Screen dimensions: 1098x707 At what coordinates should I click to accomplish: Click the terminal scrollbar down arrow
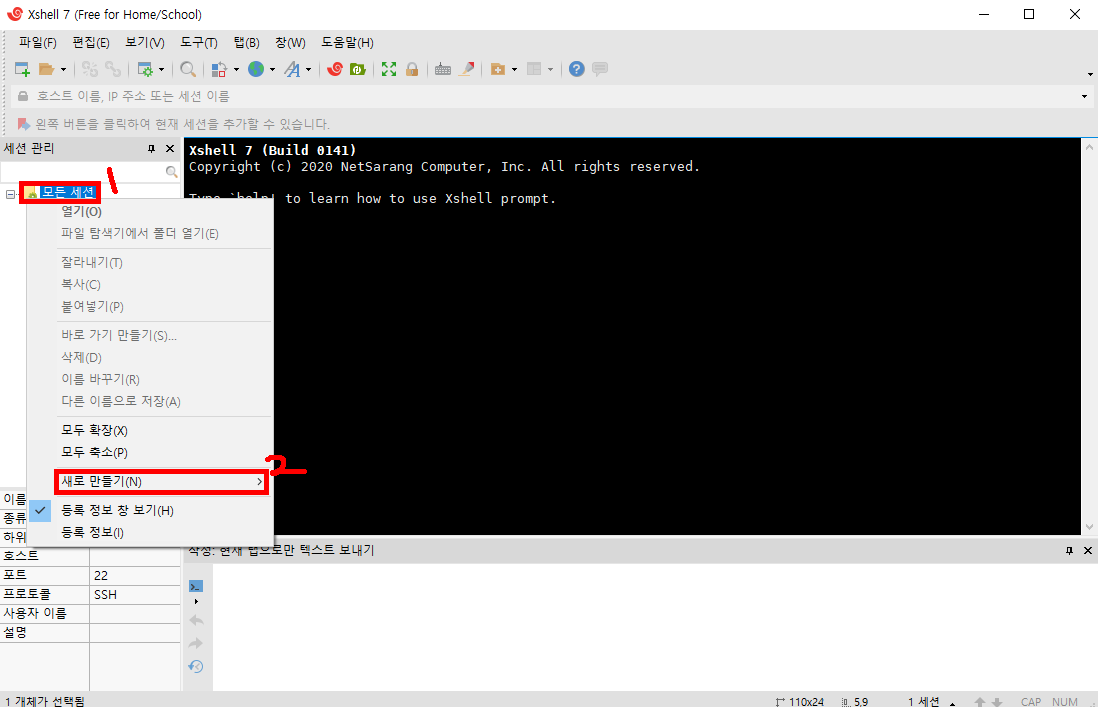1089,527
